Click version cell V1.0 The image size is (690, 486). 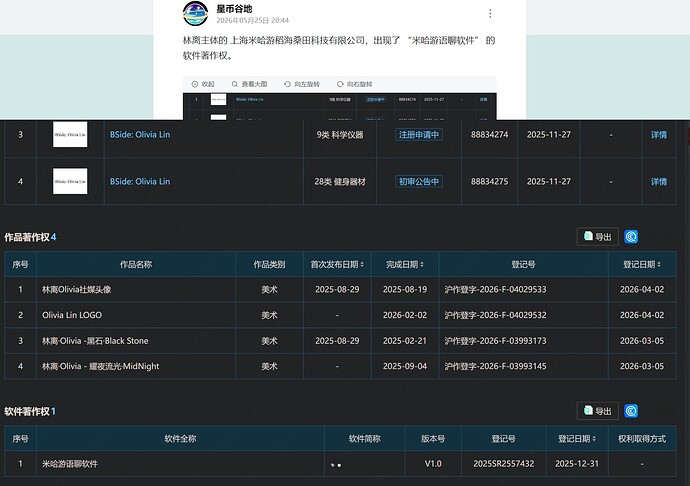pyautogui.click(x=433, y=464)
